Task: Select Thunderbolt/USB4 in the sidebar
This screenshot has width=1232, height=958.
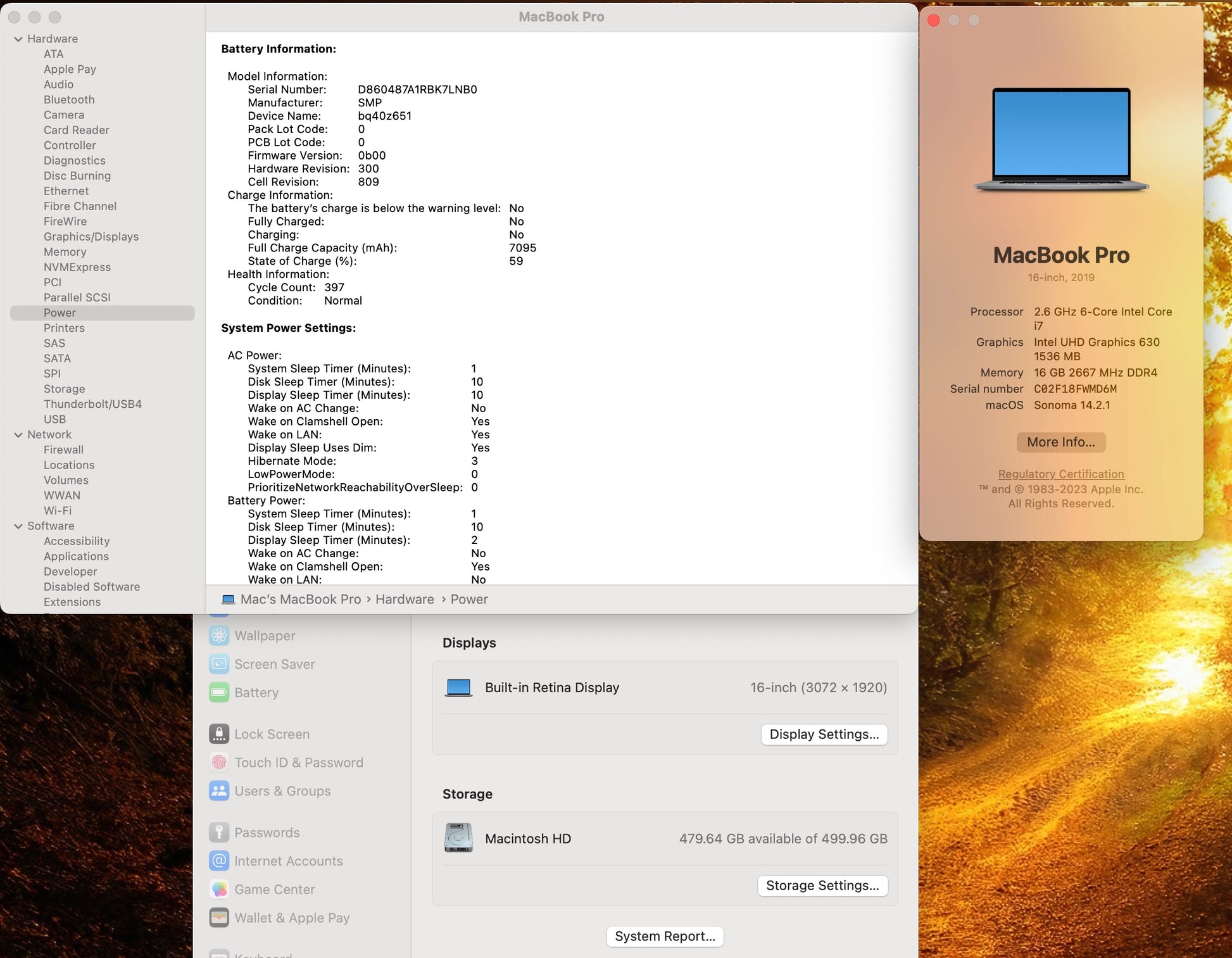Action: pos(92,404)
